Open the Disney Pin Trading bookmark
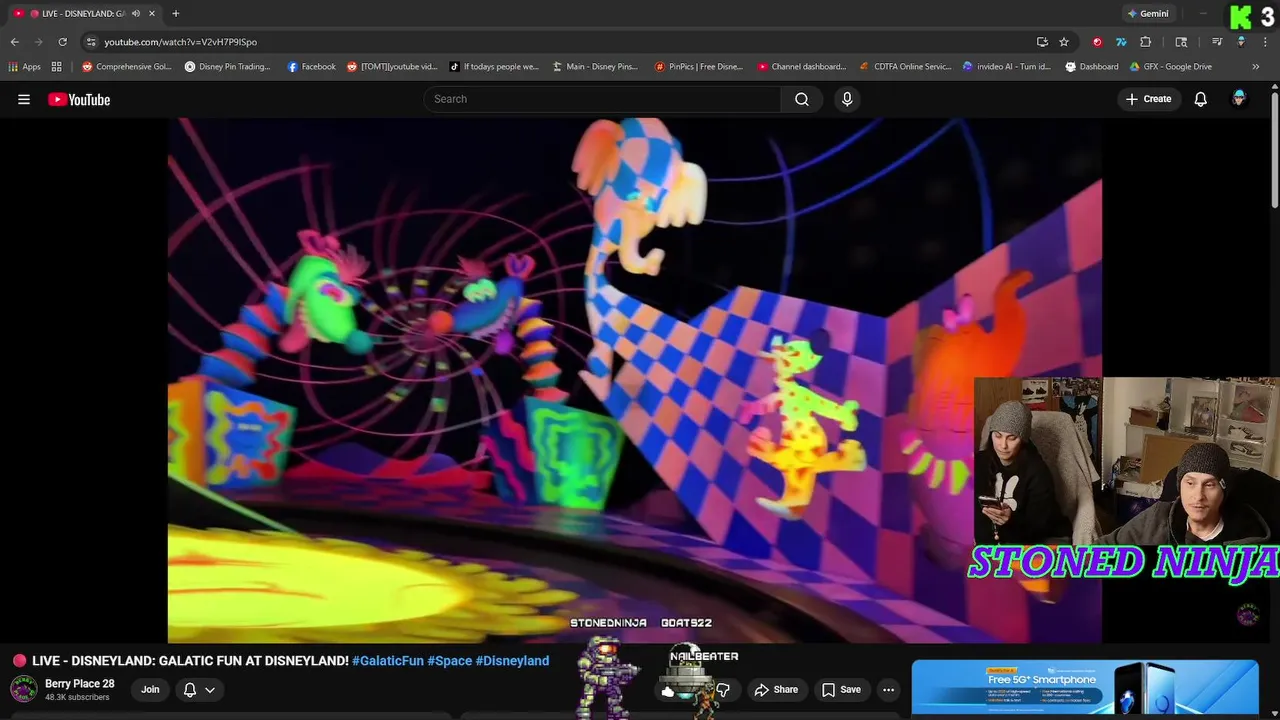Viewport: 1280px width, 720px height. 227,67
